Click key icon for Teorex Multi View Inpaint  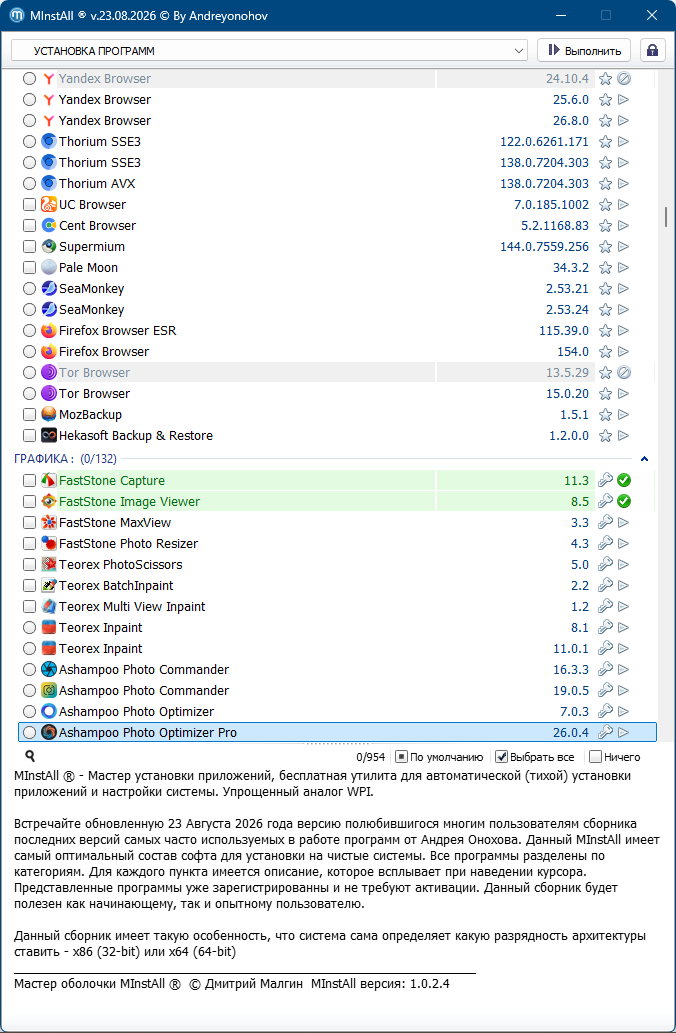click(605, 607)
